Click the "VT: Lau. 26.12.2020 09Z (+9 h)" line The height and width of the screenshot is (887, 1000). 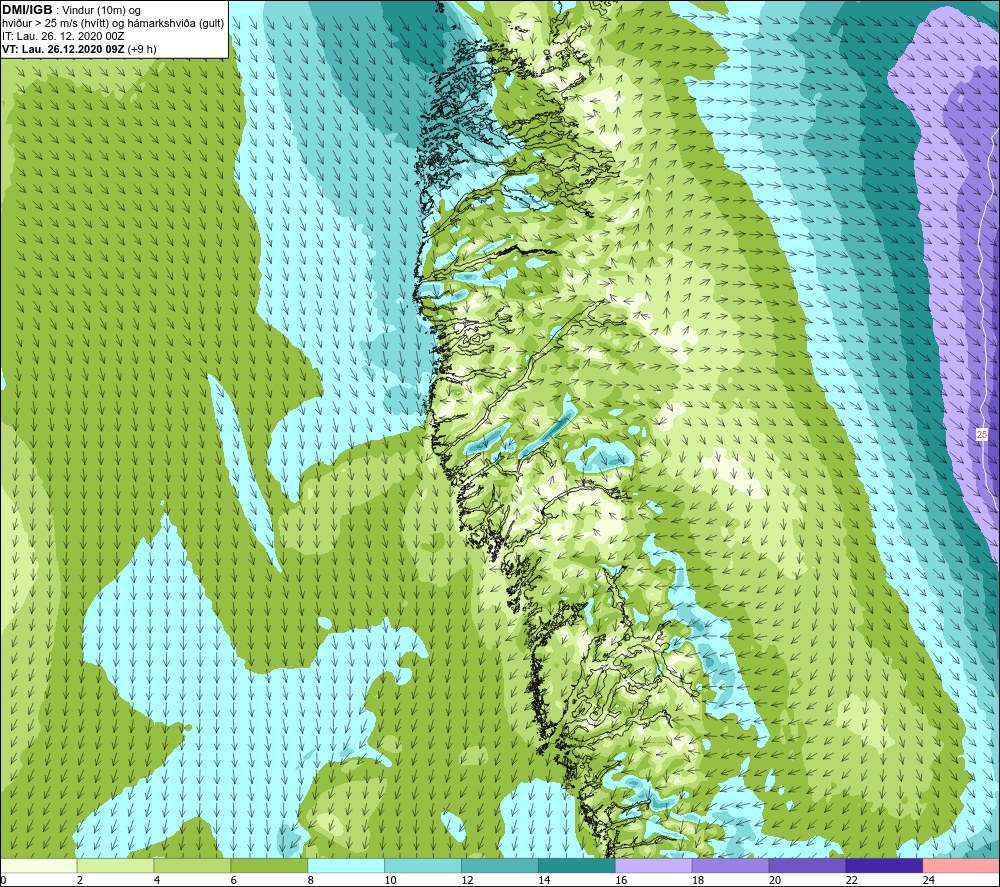click(x=79, y=49)
